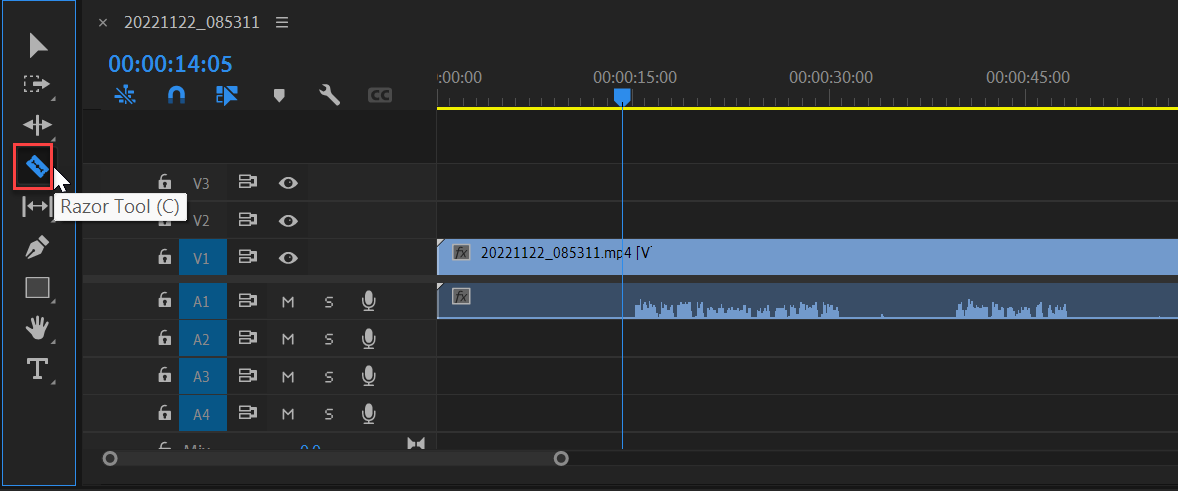
Task: Hide track V1 output eye
Action: point(288,258)
